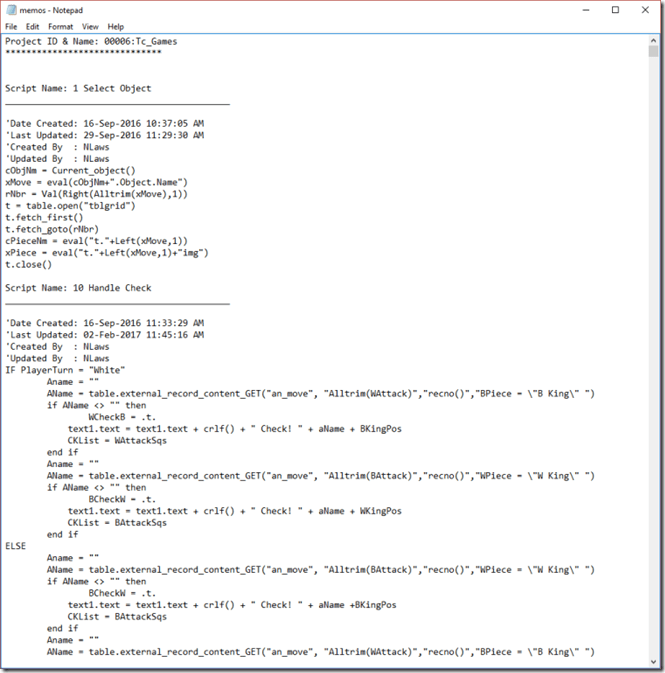Open the File menu
This screenshot has width=665, height=673.
click(11, 27)
